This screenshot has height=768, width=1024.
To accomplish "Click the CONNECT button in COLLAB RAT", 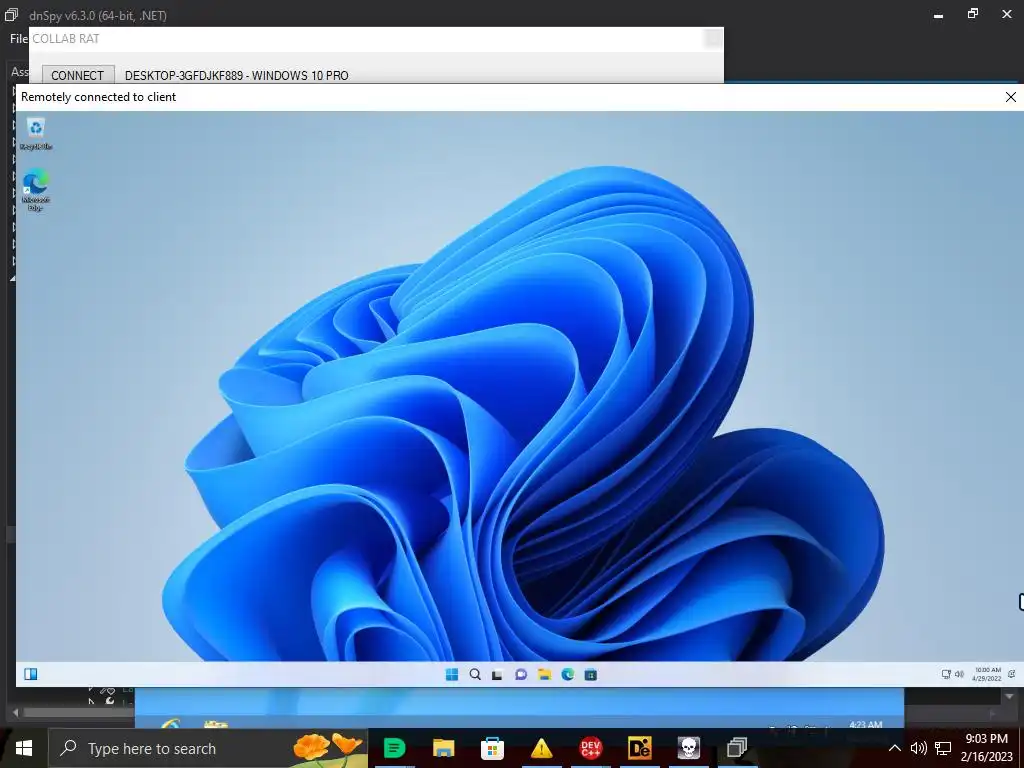I will point(78,75).
